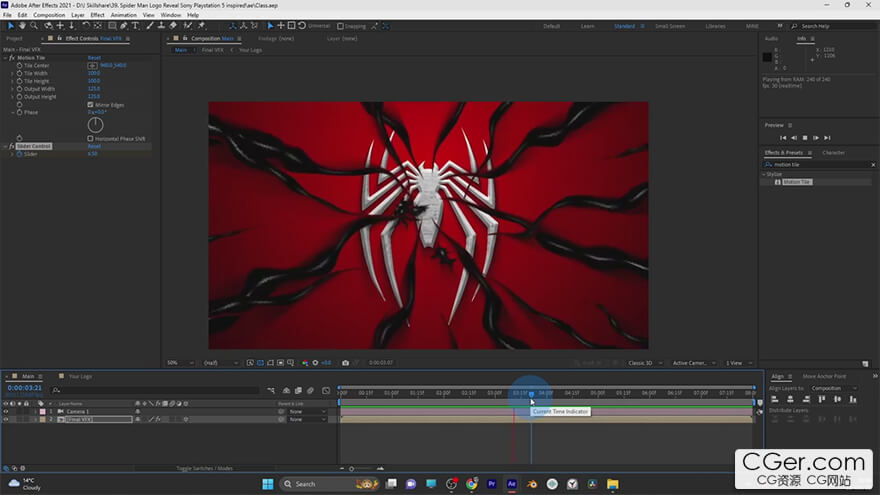This screenshot has height=495, width=880.
Task: Select the Rectangle shape tool
Action: click(112, 26)
